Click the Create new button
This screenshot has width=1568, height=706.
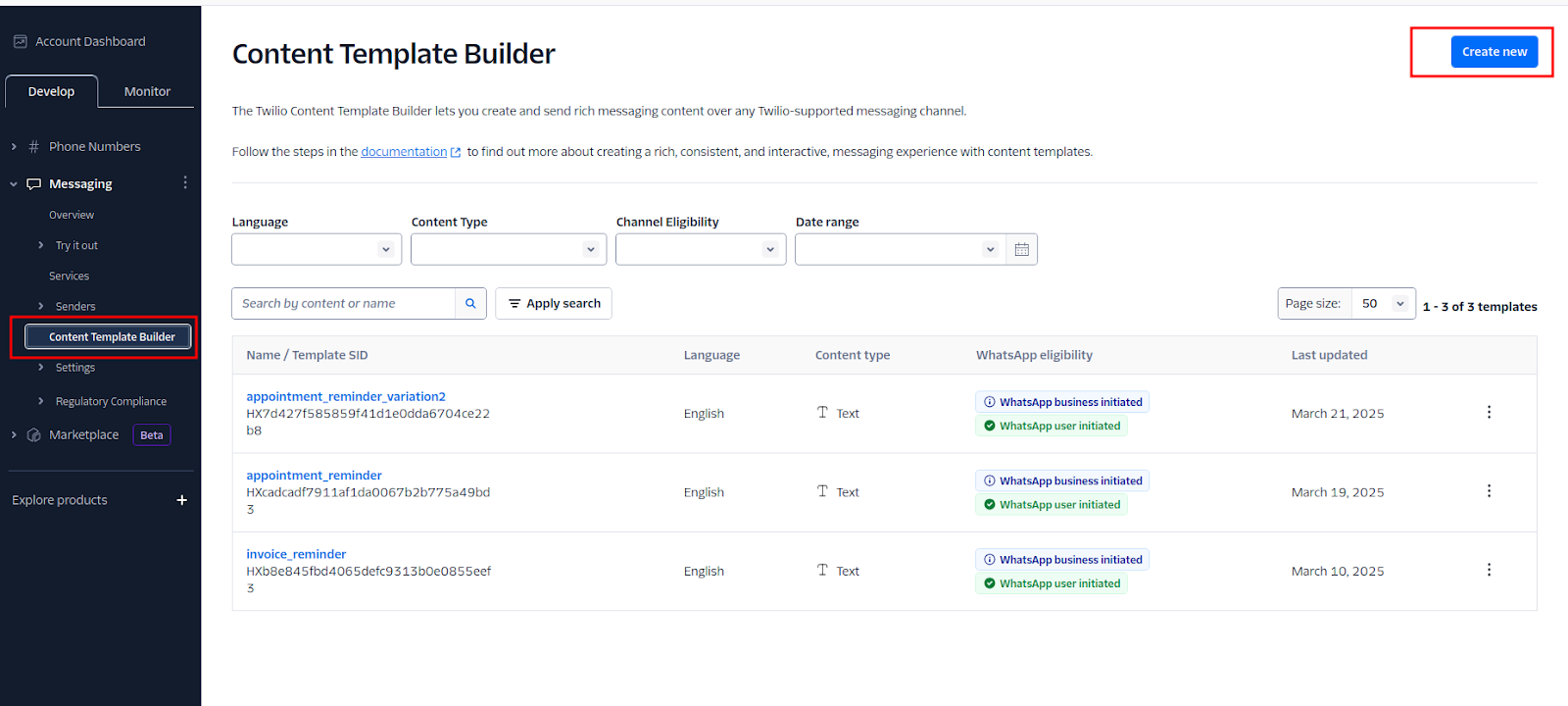click(x=1494, y=52)
